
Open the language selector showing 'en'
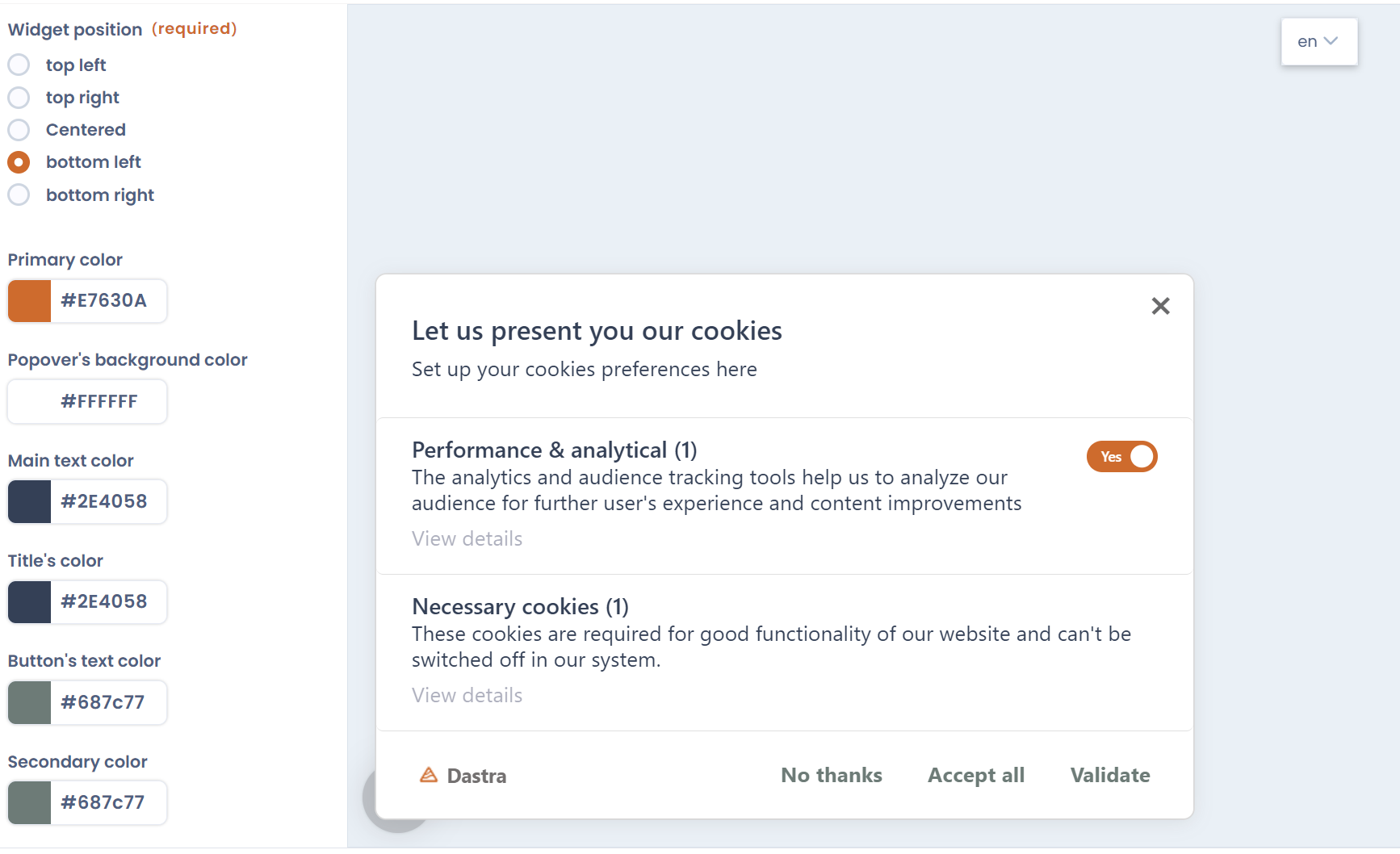[x=1318, y=41]
